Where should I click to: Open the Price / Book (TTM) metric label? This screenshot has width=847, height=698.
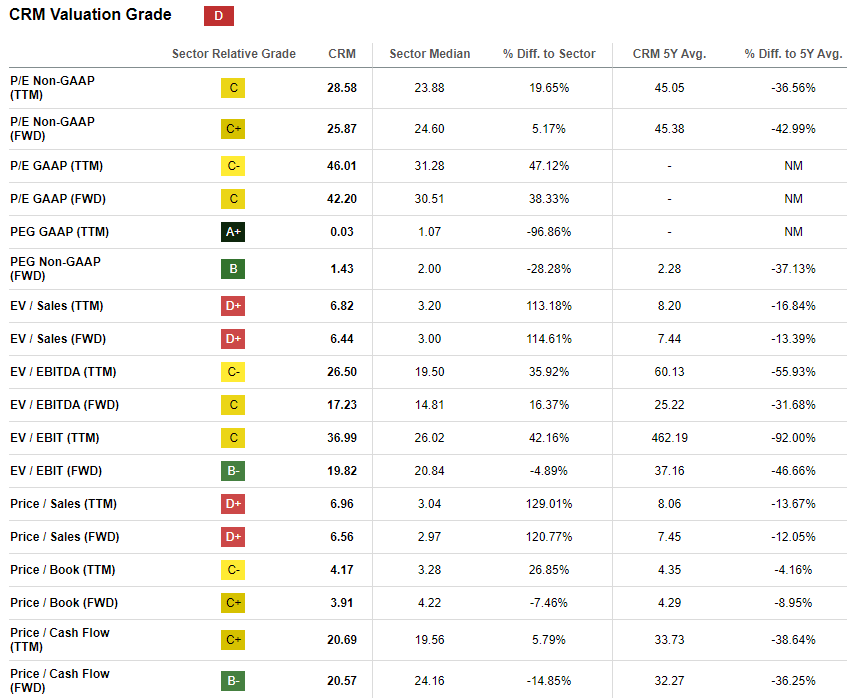pyautogui.click(x=63, y=569)
